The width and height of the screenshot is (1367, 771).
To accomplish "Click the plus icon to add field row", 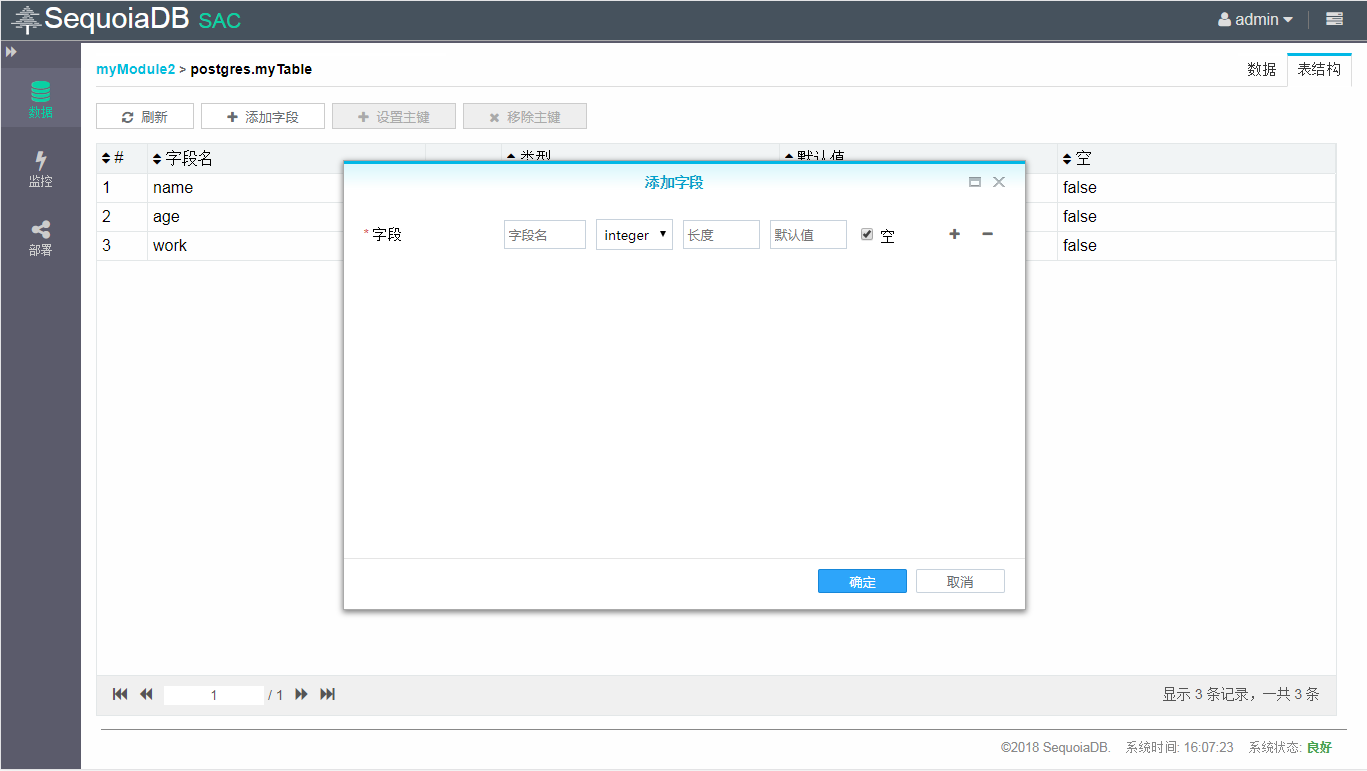I will point(954,234).
